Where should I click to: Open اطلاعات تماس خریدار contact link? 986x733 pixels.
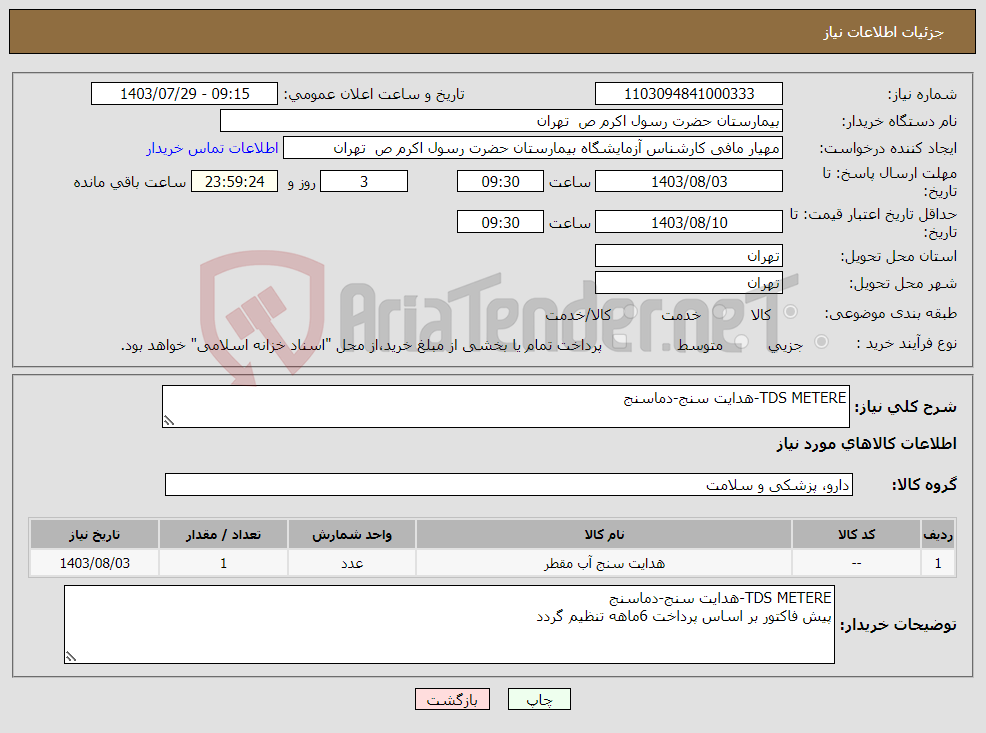(x=212, y=148)
